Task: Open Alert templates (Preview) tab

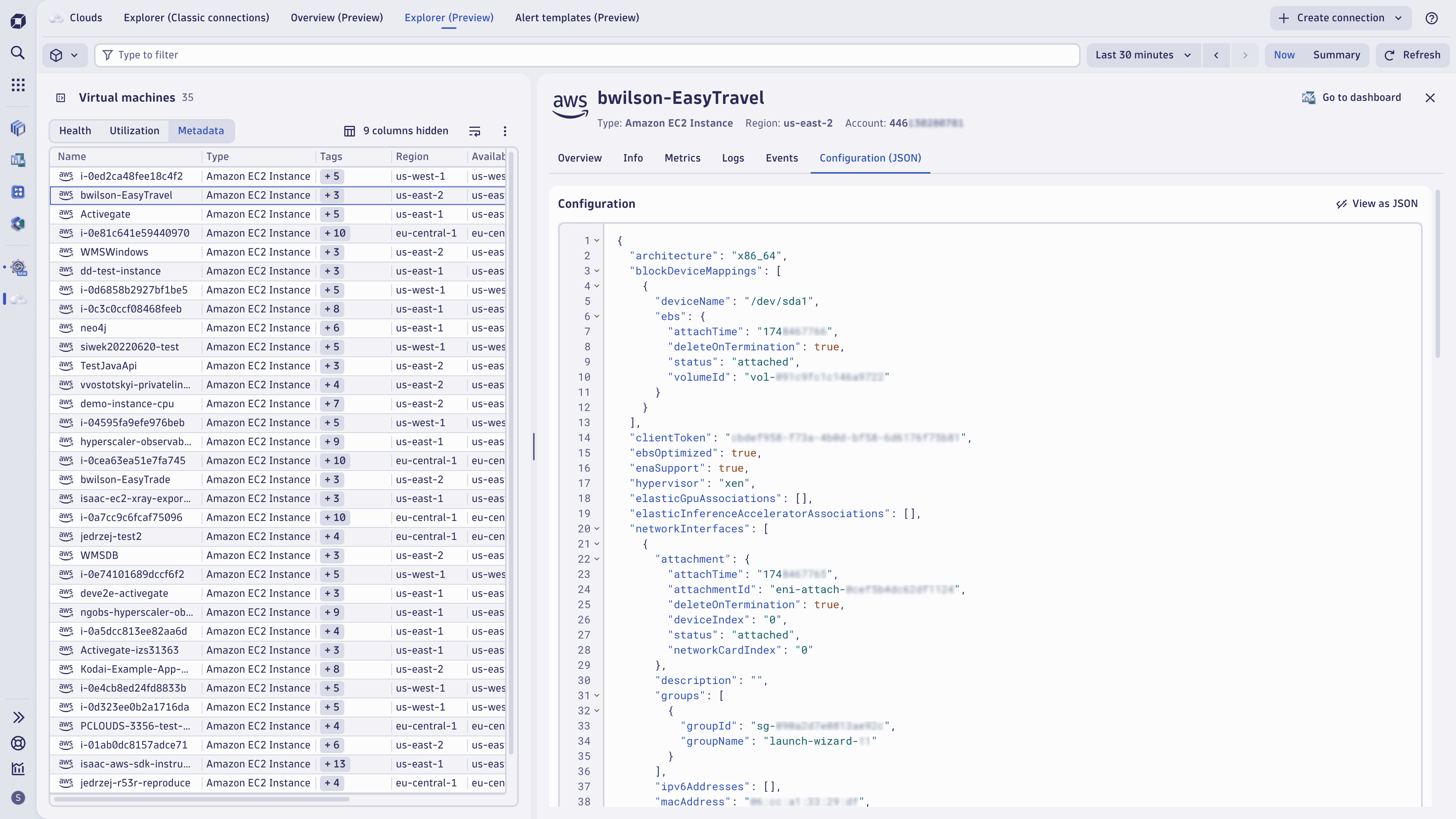Action: [577, 18]
